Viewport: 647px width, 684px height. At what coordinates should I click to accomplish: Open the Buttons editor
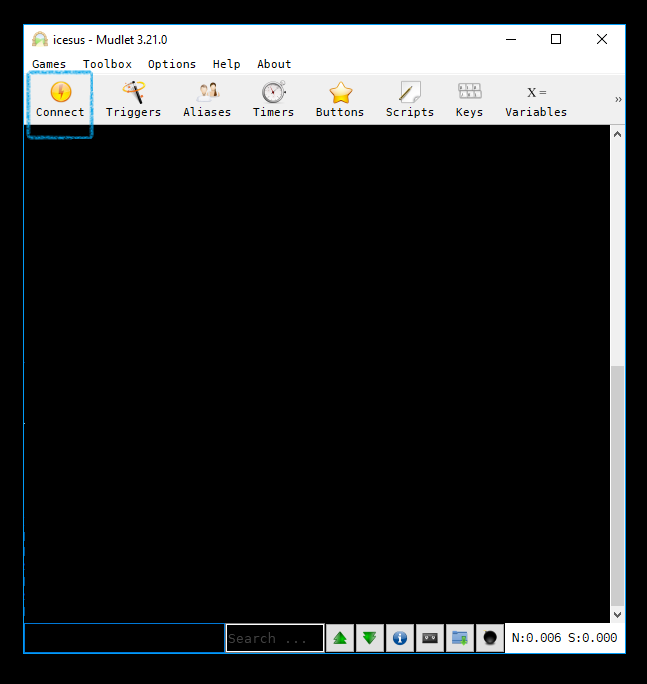[x=340, y=100]
